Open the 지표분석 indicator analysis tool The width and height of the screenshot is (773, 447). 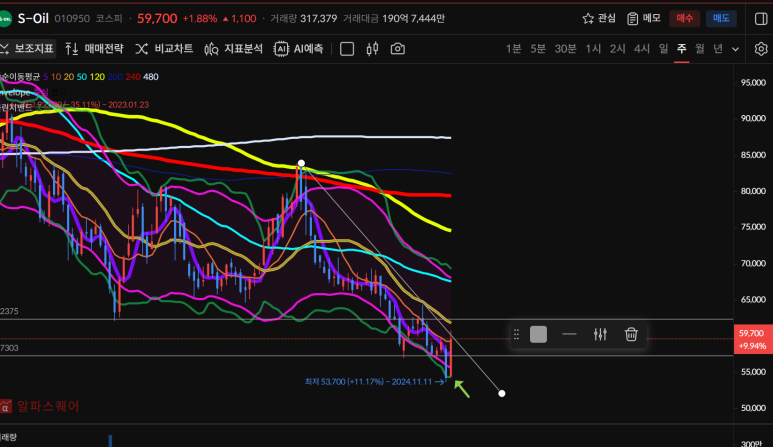234,49
